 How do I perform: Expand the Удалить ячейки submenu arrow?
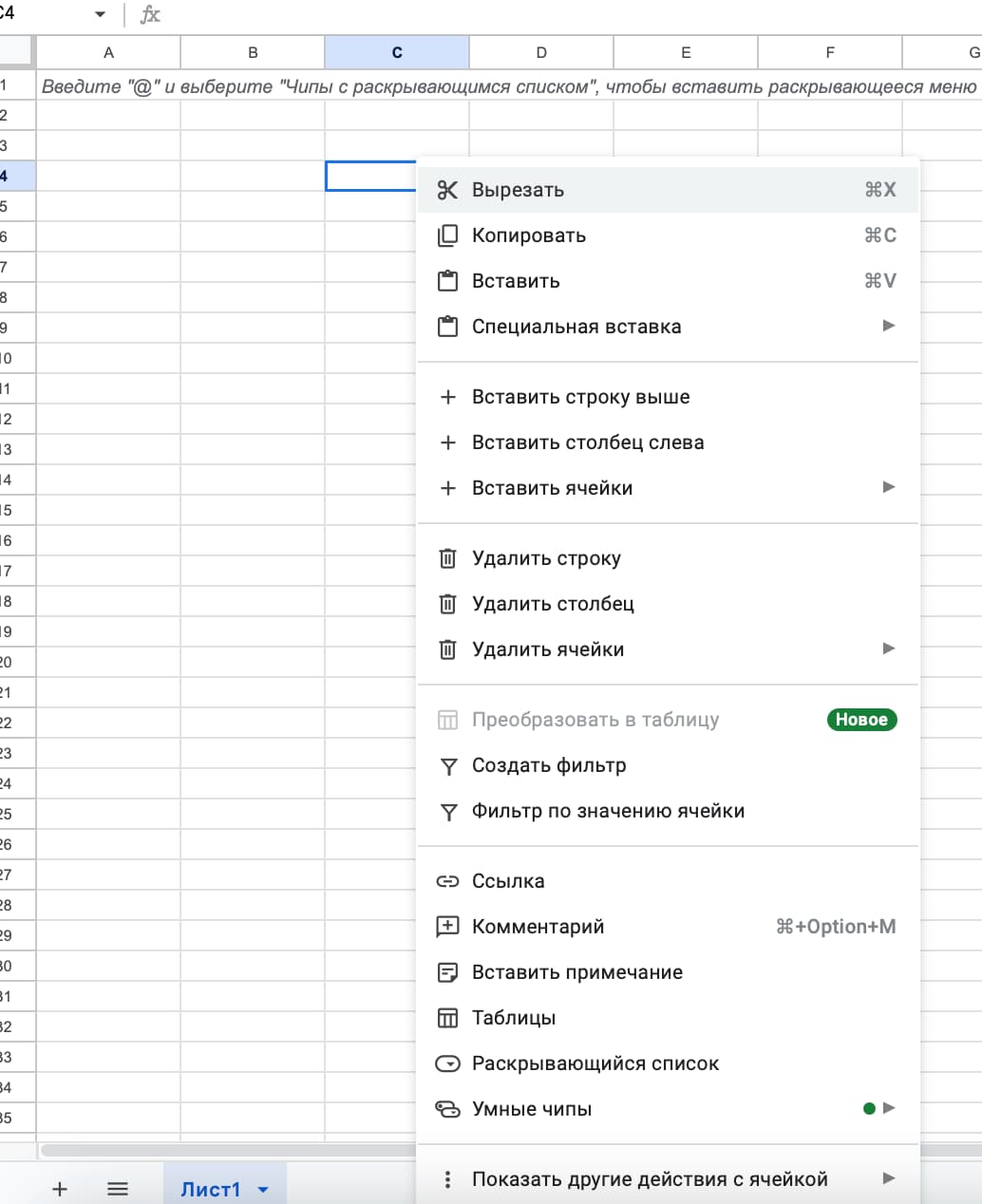pyautogui.click(x=889, y=649)
